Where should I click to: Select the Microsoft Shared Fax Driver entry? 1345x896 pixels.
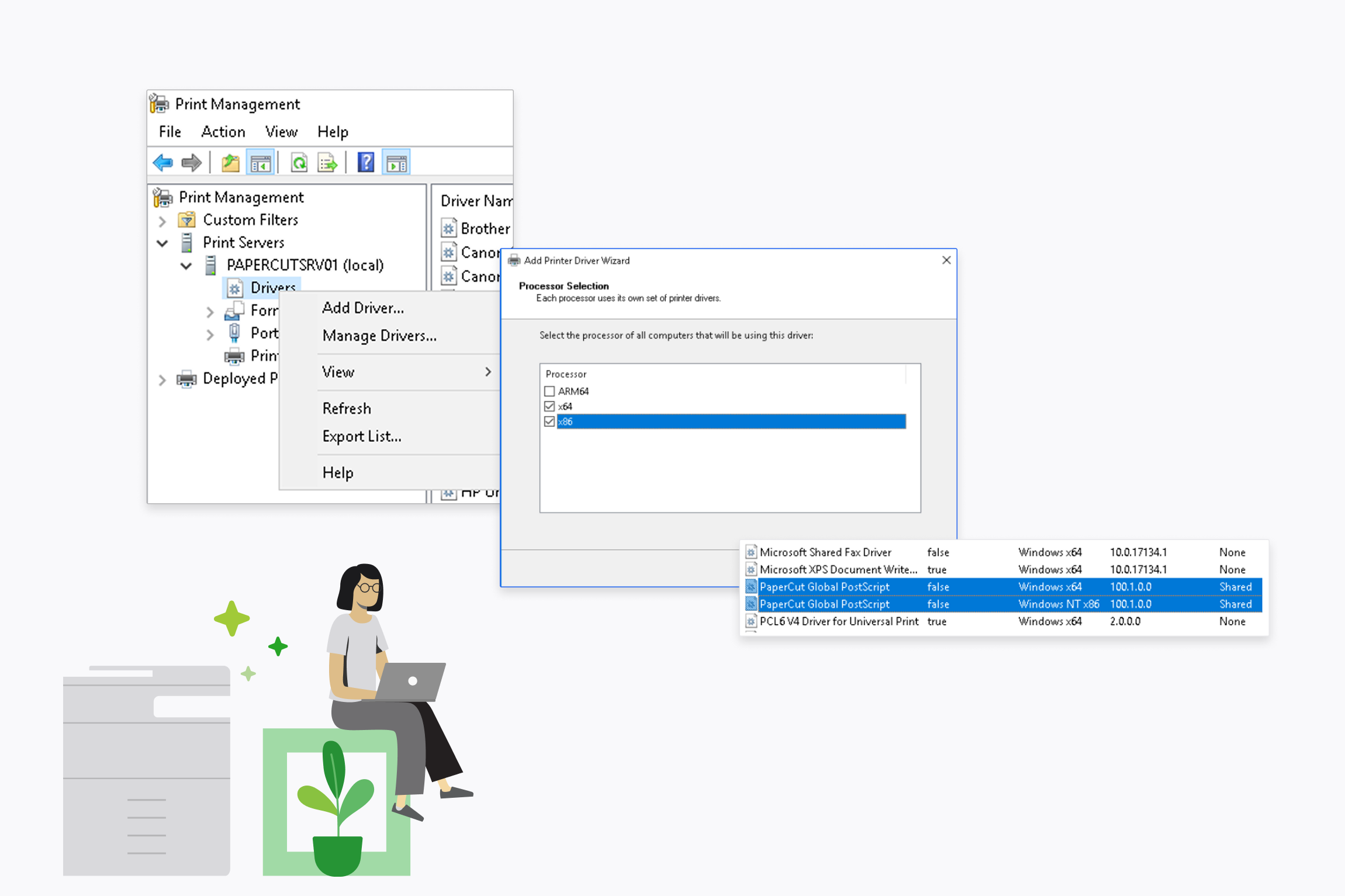point(824,552)
